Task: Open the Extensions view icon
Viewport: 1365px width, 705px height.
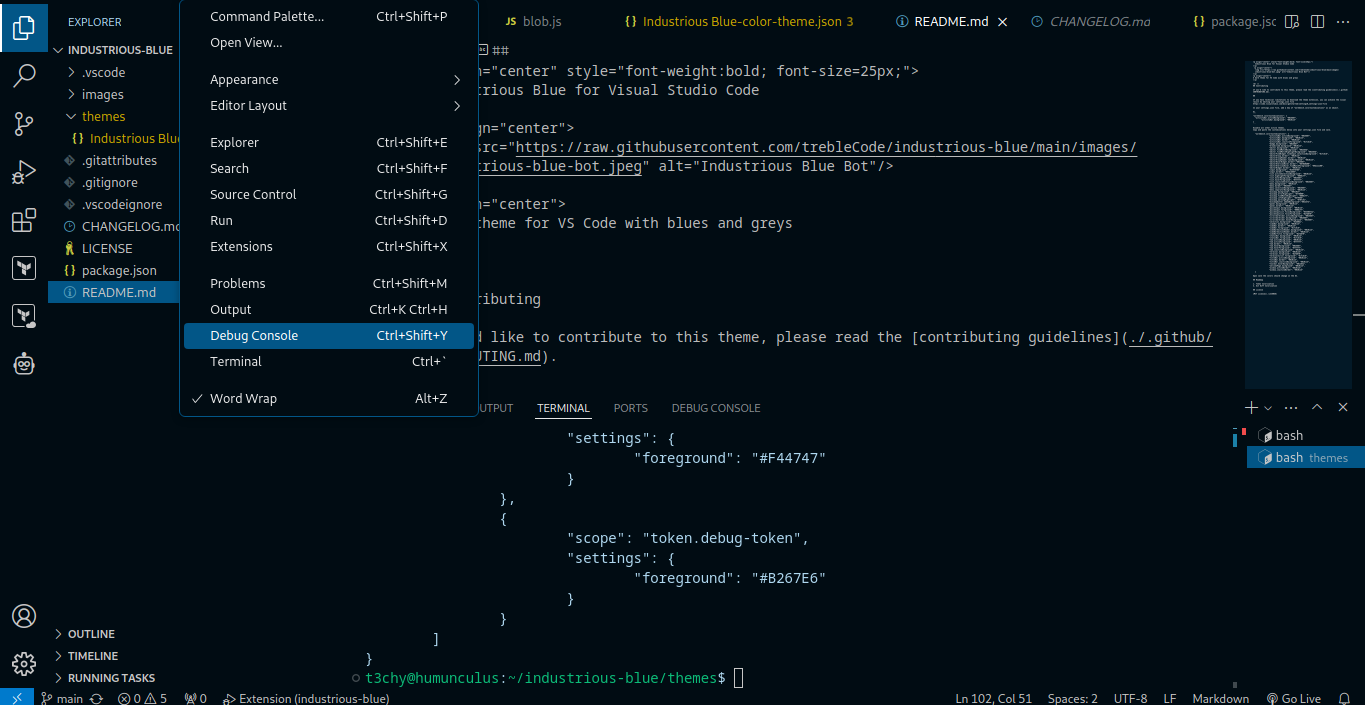Action: coord(24,221)
